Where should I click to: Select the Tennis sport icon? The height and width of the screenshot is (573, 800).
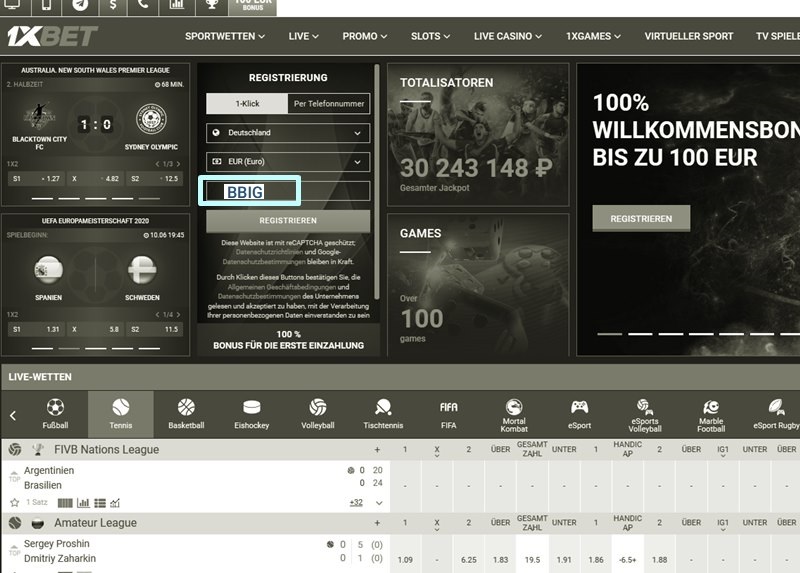pos(121,414)
